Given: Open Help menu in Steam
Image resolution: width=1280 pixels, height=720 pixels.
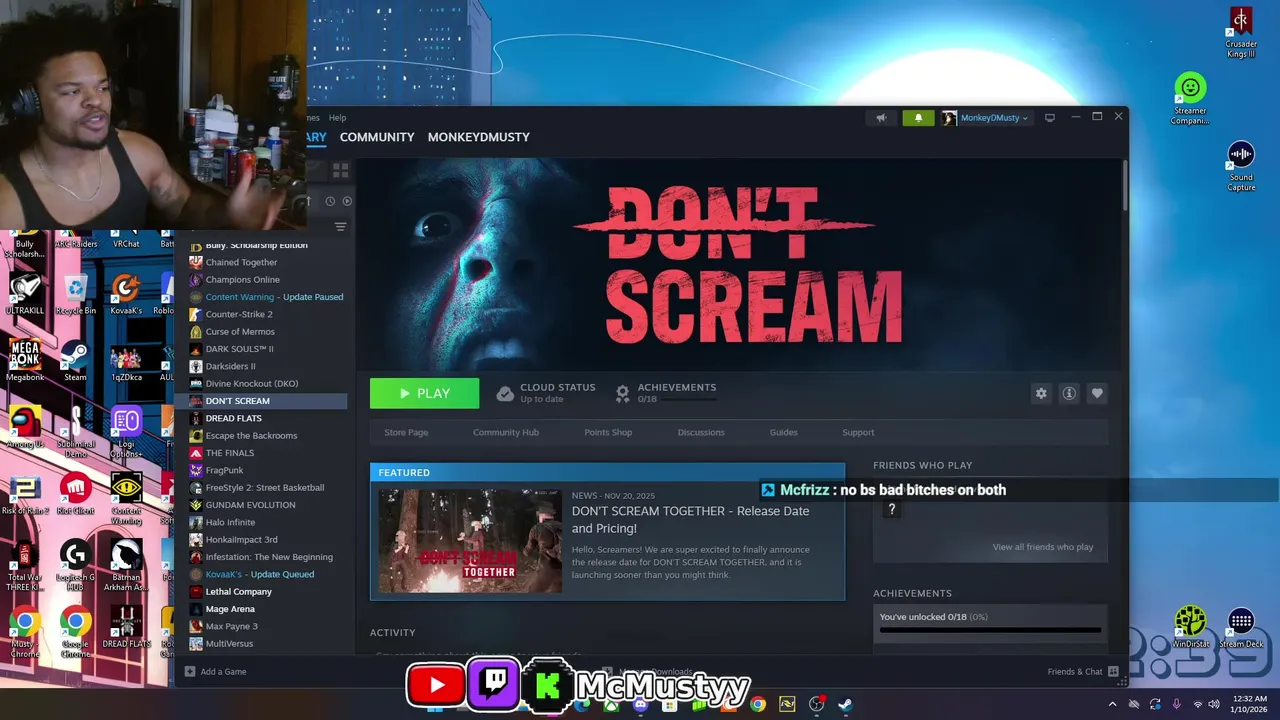Looking at the screenshot, I should (x=337, y=118).
